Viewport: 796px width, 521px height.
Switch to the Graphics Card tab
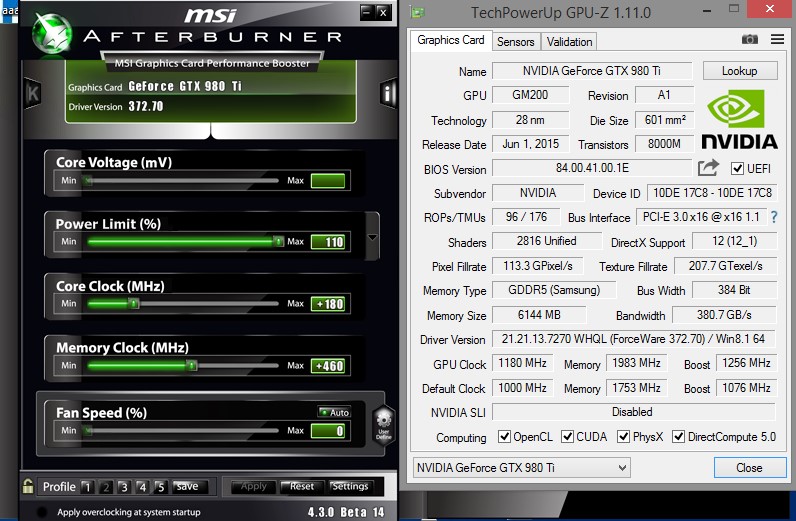(x=450, y=40)
